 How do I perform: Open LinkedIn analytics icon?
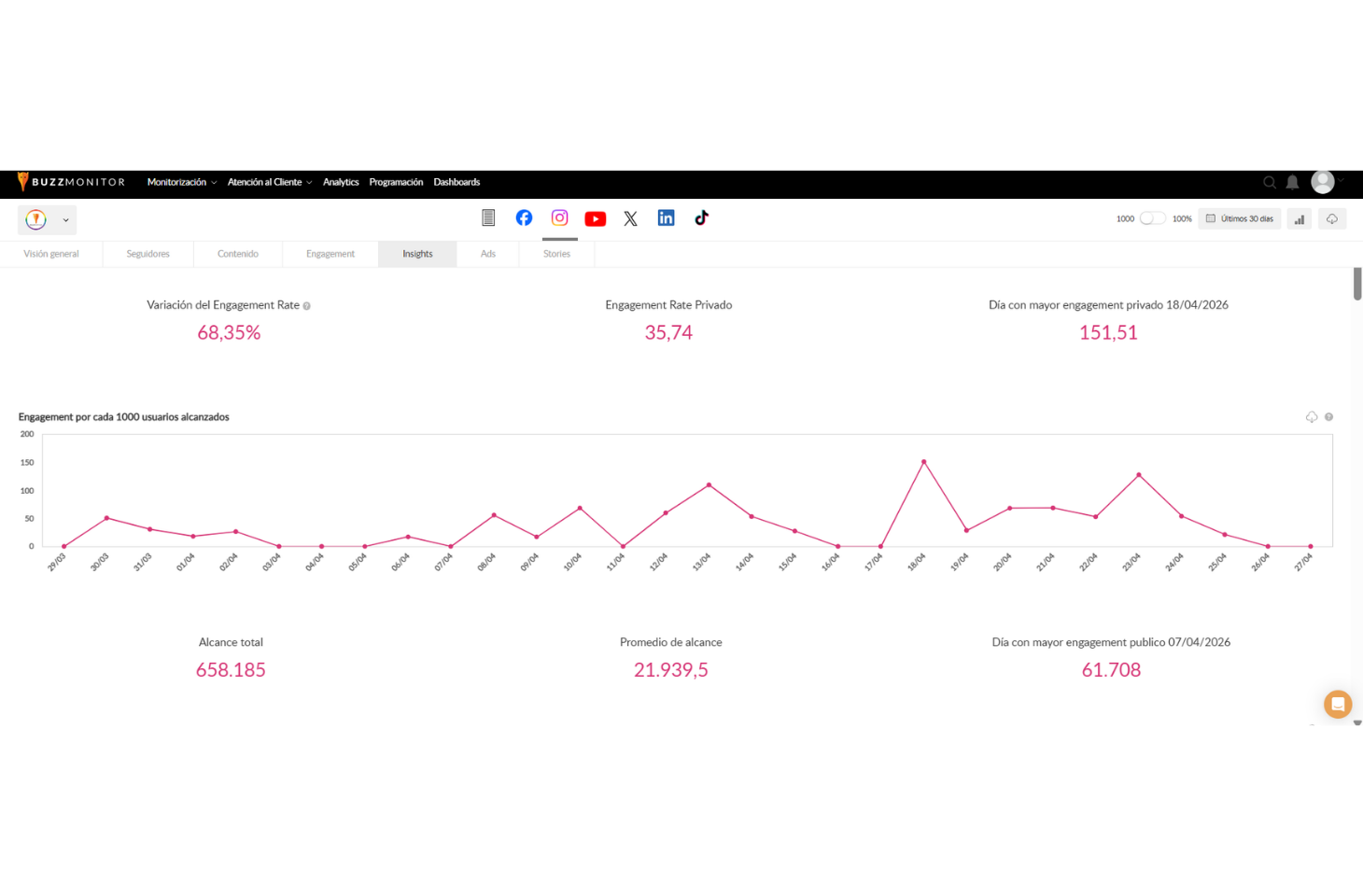[x=666, y=218]
